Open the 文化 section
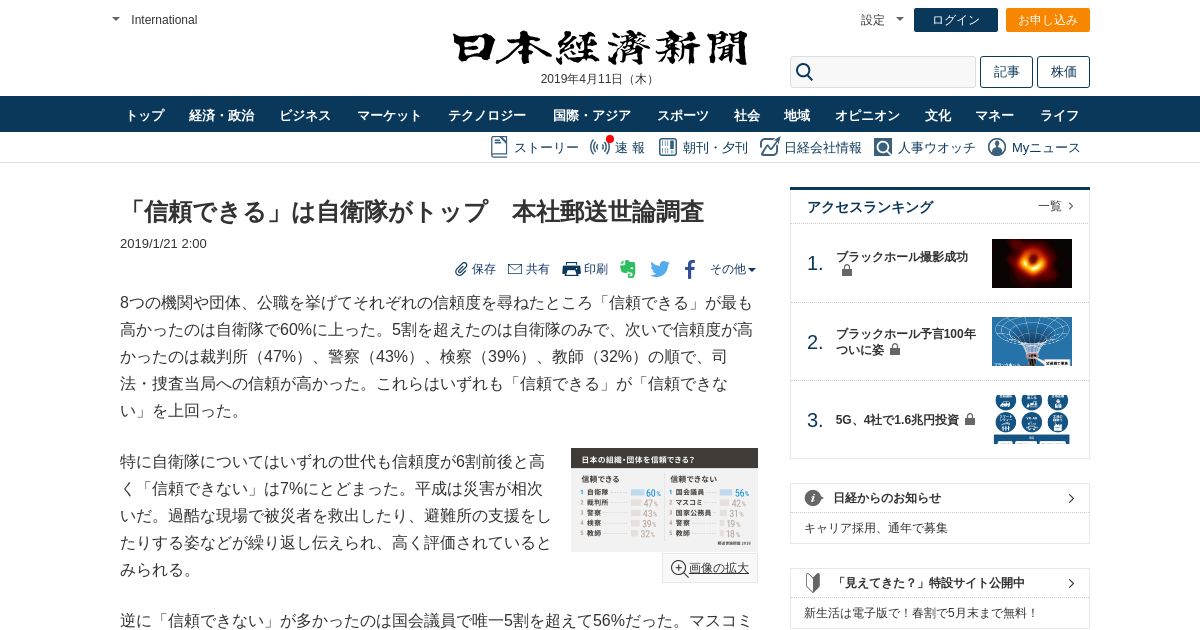Screen dimensions: 1200x630 click(938, 115)
